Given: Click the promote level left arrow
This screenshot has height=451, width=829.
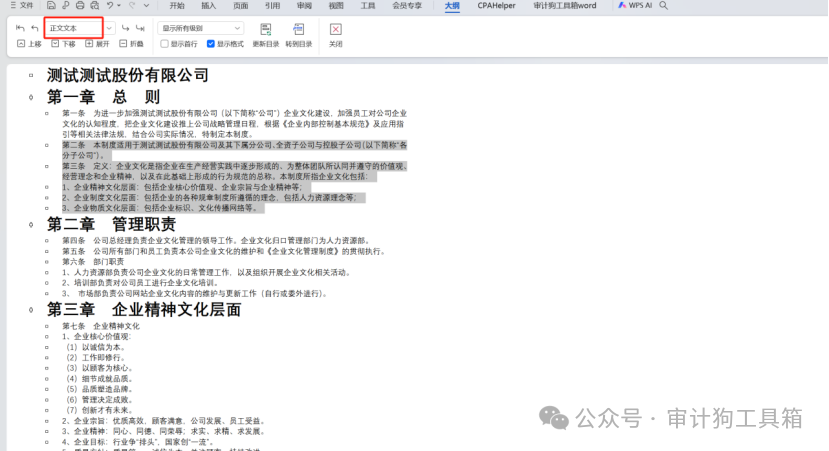Looking at the screenshot, I should (x=35, y=28).
